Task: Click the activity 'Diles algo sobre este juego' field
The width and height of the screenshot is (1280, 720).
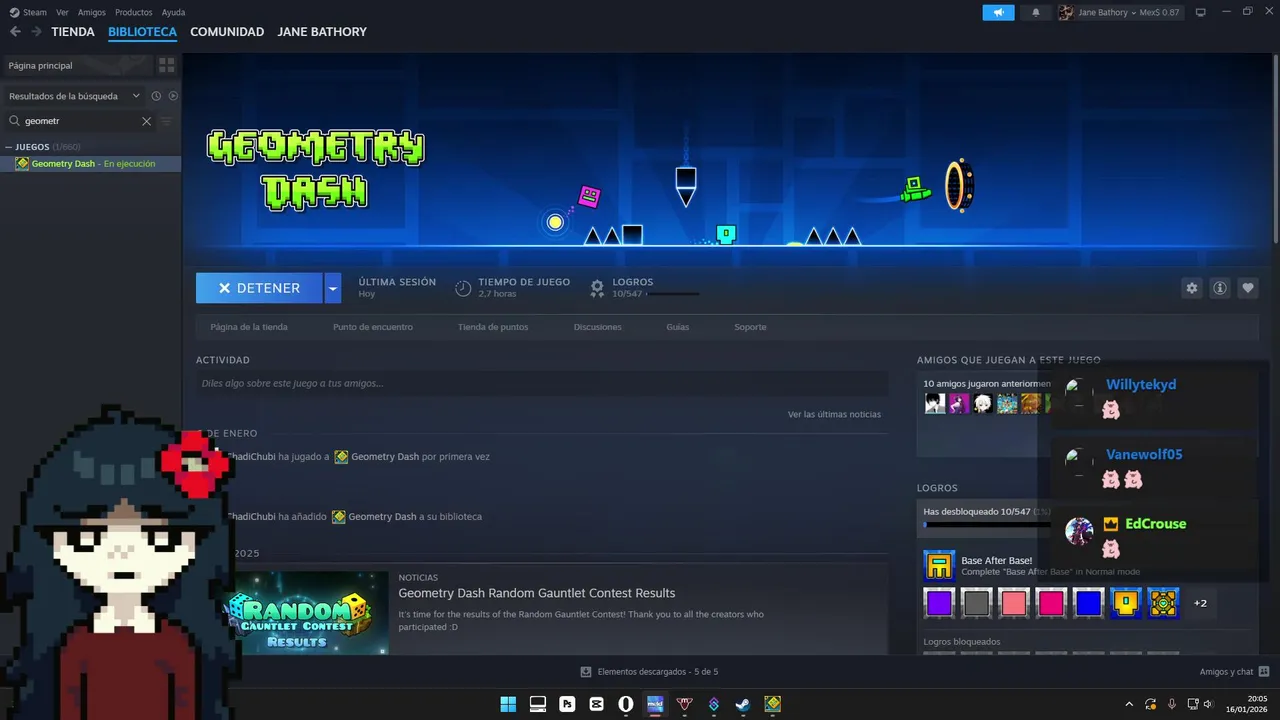Action: (x=542, y=383)
